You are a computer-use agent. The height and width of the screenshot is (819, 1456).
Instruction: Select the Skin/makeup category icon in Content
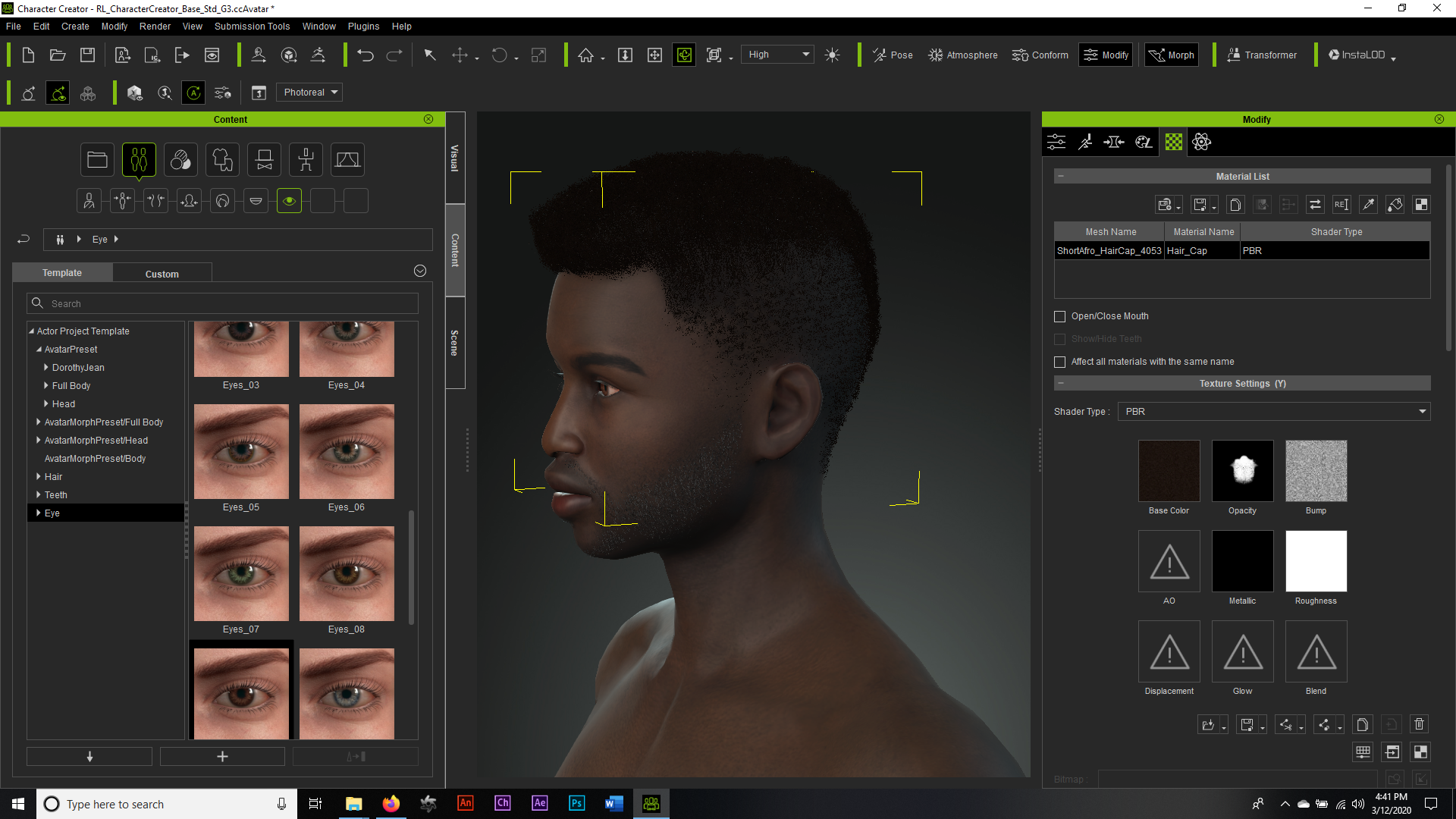[180, 160]
